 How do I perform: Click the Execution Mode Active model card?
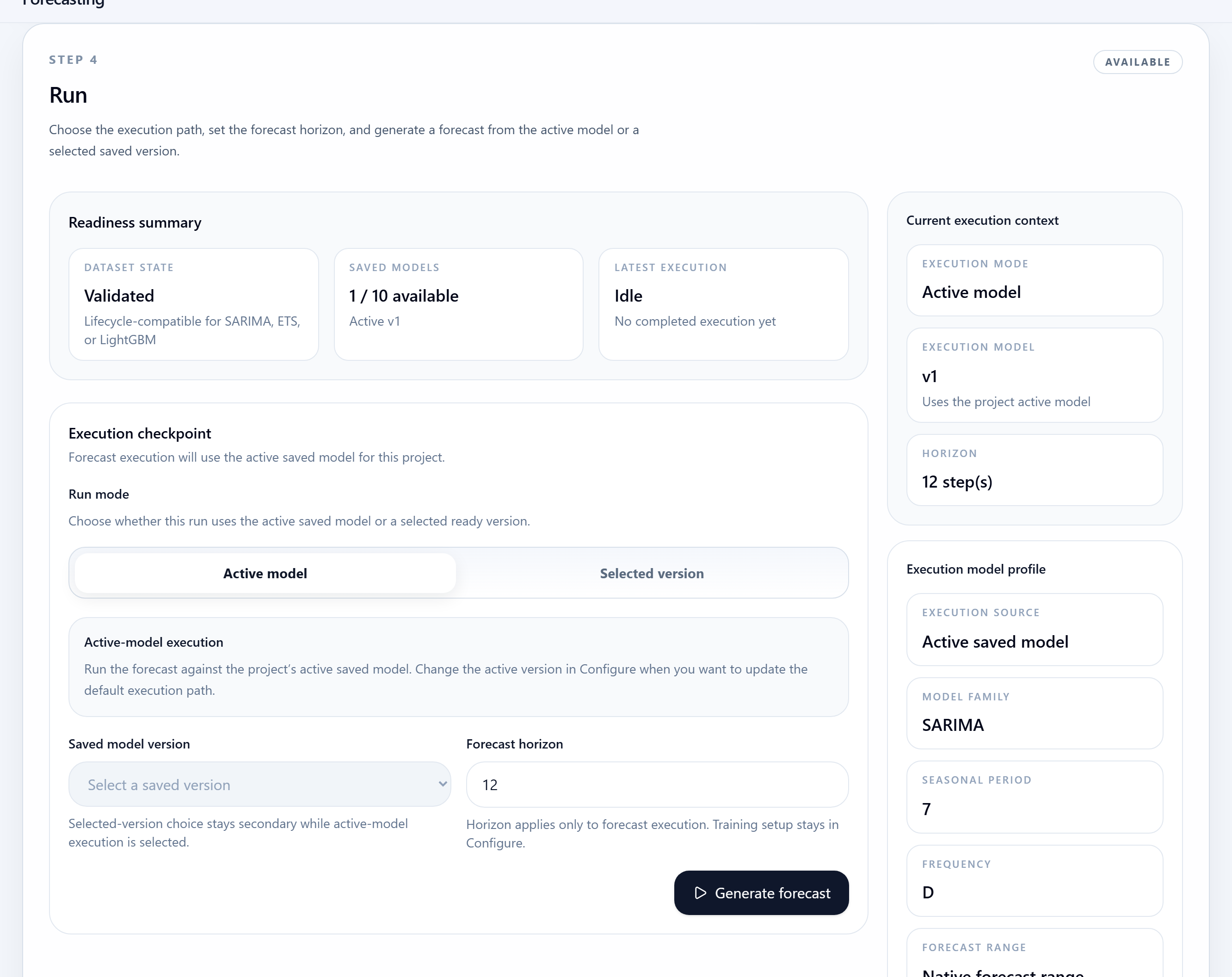point(1034,280)
